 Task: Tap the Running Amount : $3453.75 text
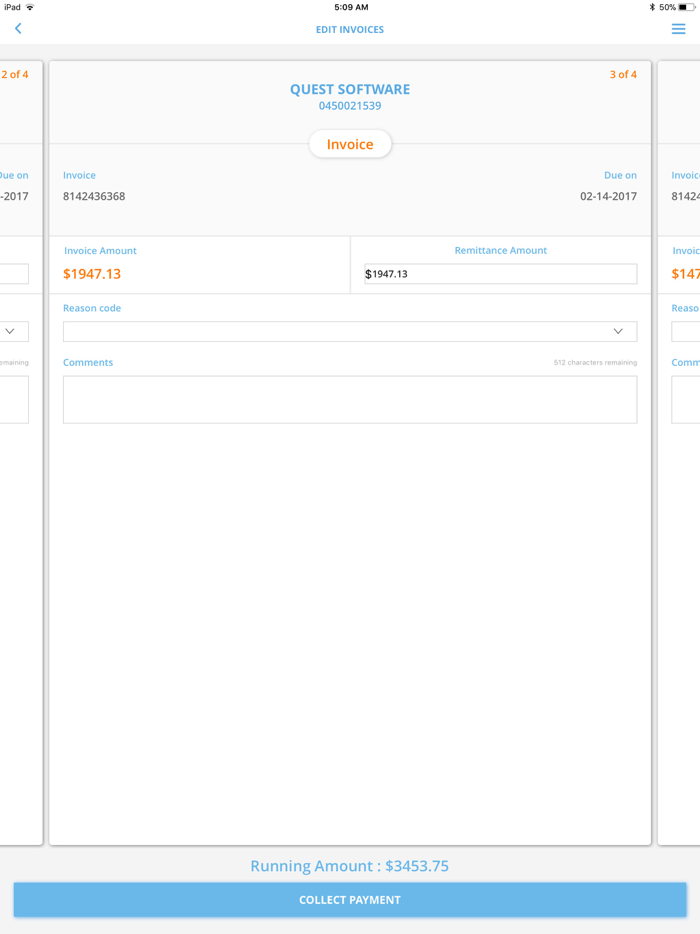pyautogui.click(x=350, y=865)
